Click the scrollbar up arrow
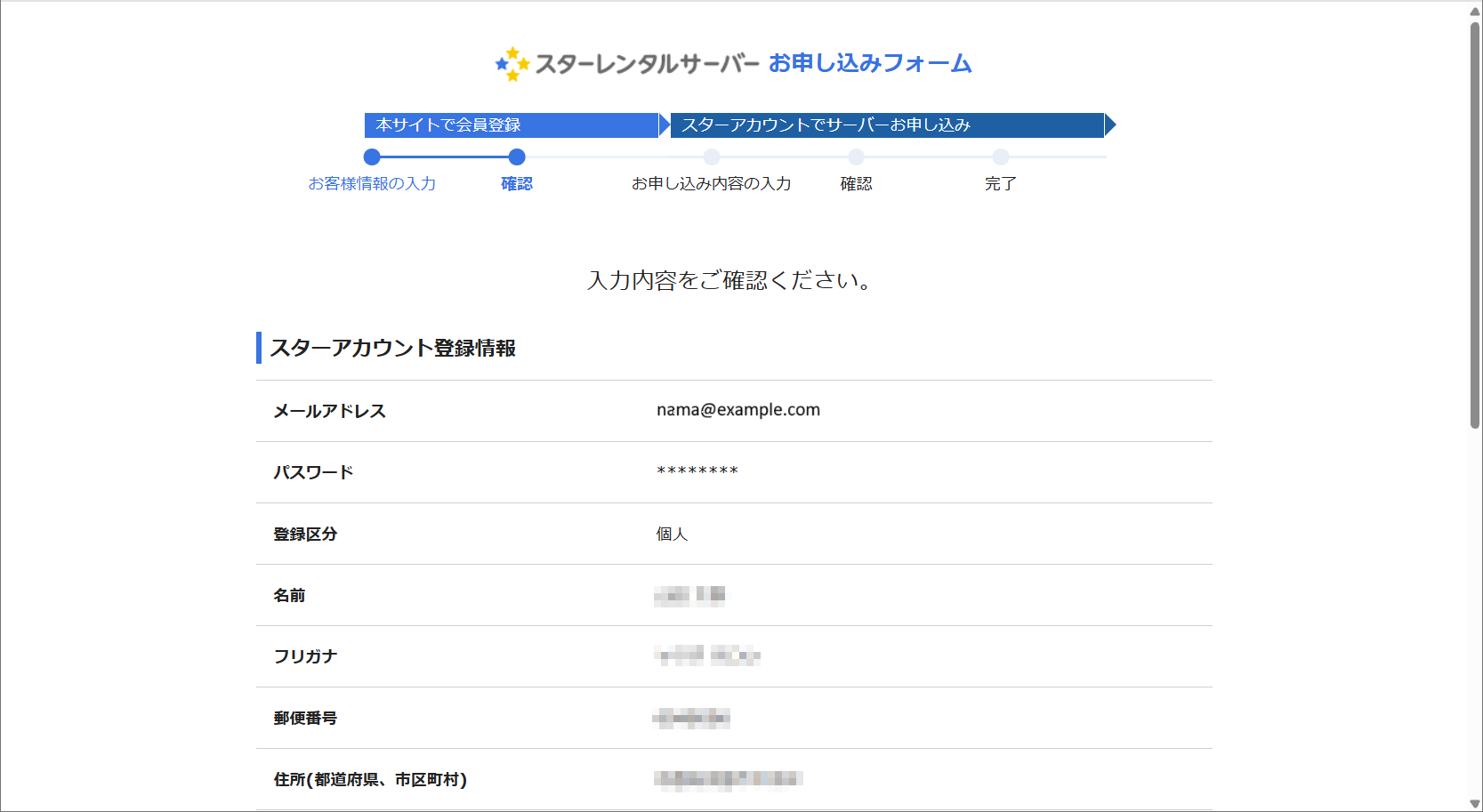The height and width of the screenshot is (812, 1483). coord(1474,11)
